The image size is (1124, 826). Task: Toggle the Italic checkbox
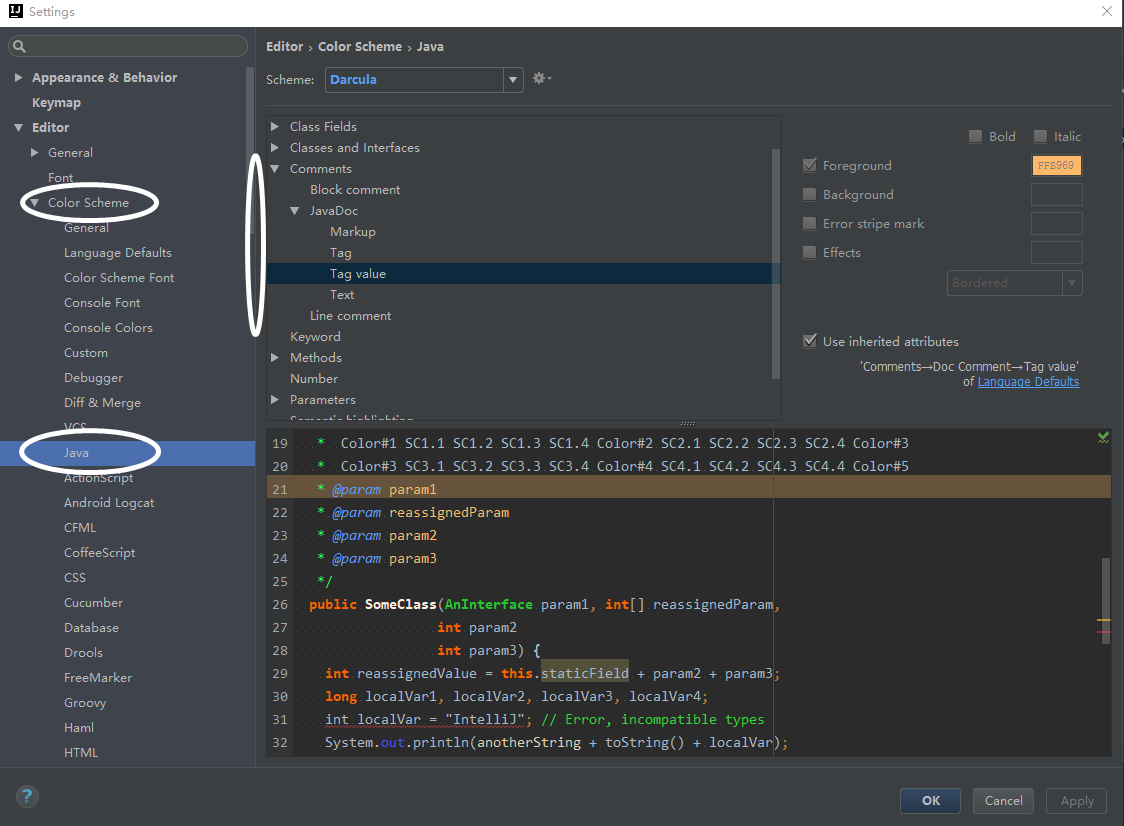coord(1040,136)
